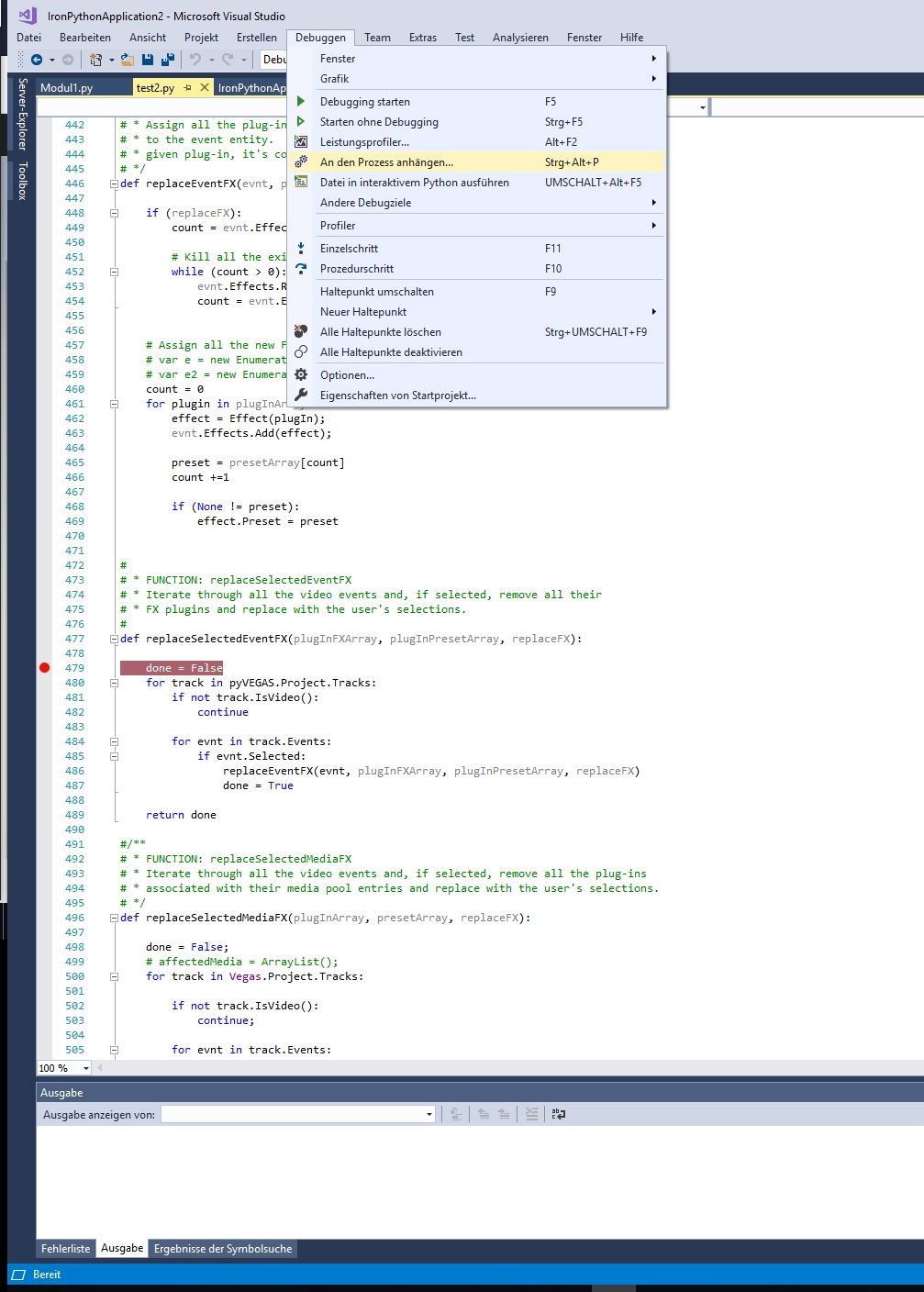Switch to the Fehlerliste tab
Viewport: 924px width, 1292px height.
click(x=66, y=1249)
